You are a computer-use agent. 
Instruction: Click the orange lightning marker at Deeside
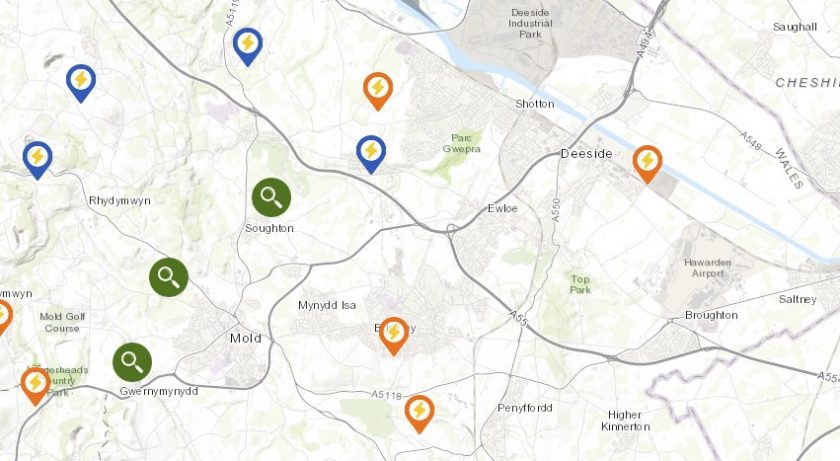[x=647, y=164]
